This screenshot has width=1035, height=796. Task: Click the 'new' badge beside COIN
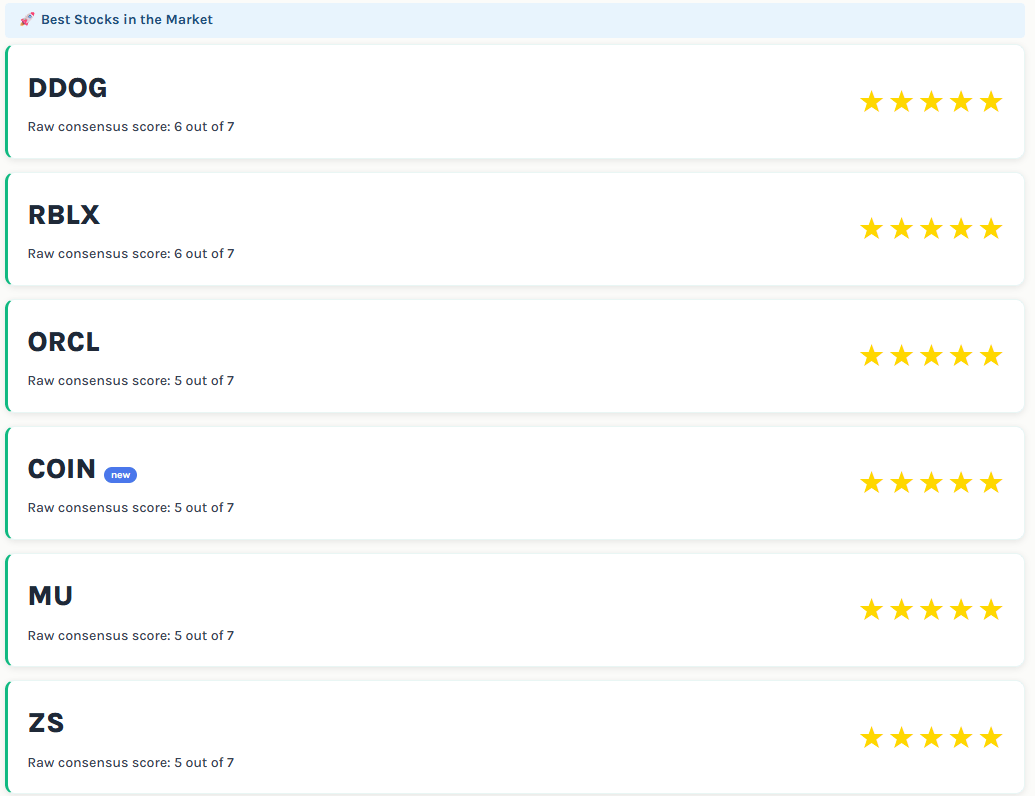[x=120, y=475]
